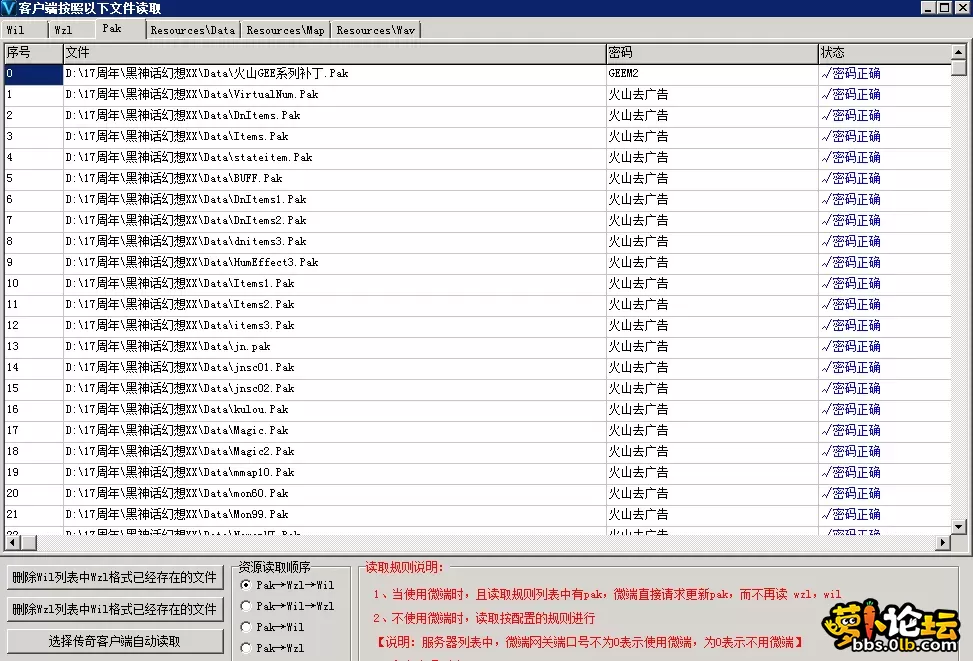Click sequence number 0 cell
The image size is (973, 661).
34,73
